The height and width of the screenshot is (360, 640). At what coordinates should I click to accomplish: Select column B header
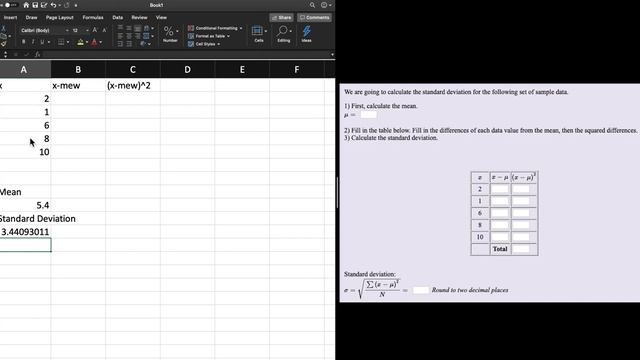click(x=78, y=69)
